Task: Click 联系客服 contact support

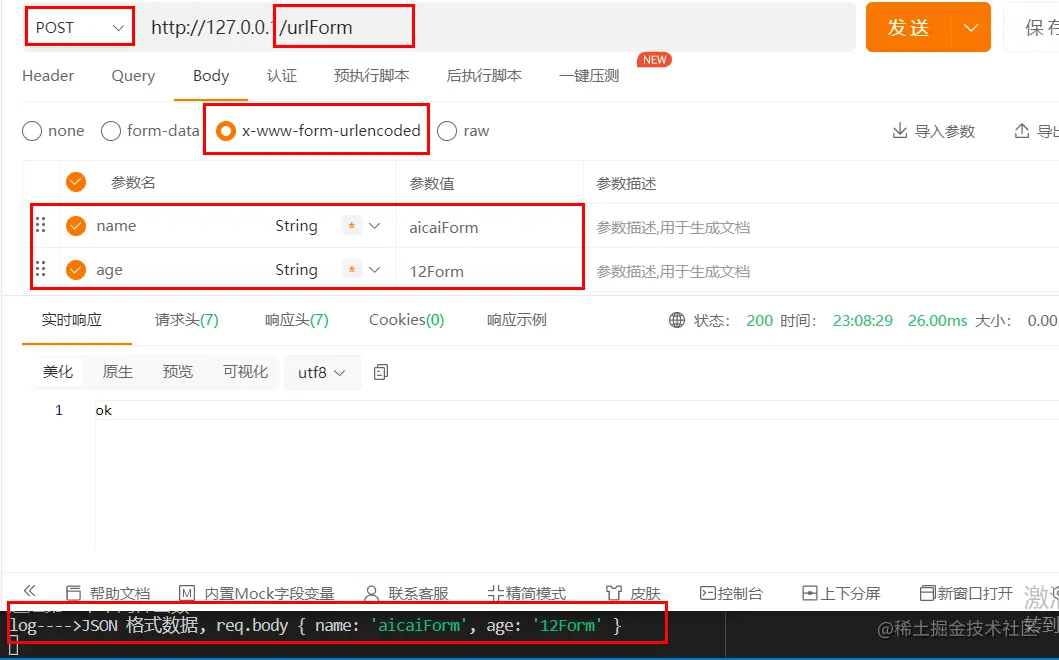Action: coord(407,593)
